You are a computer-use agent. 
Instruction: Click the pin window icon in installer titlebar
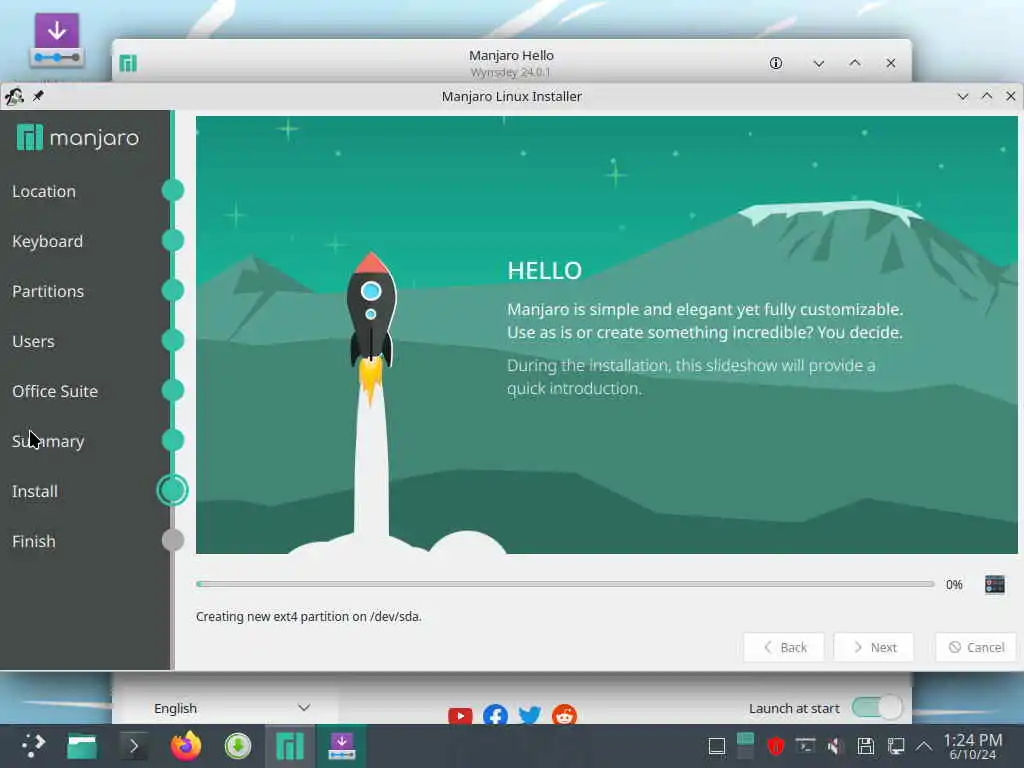click(x=38, y=97)
